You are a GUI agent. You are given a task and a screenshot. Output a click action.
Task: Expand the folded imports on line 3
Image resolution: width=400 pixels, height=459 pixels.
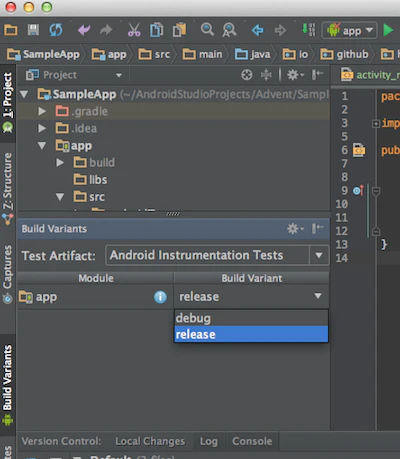pyautogui.click(x=376, y=123)
